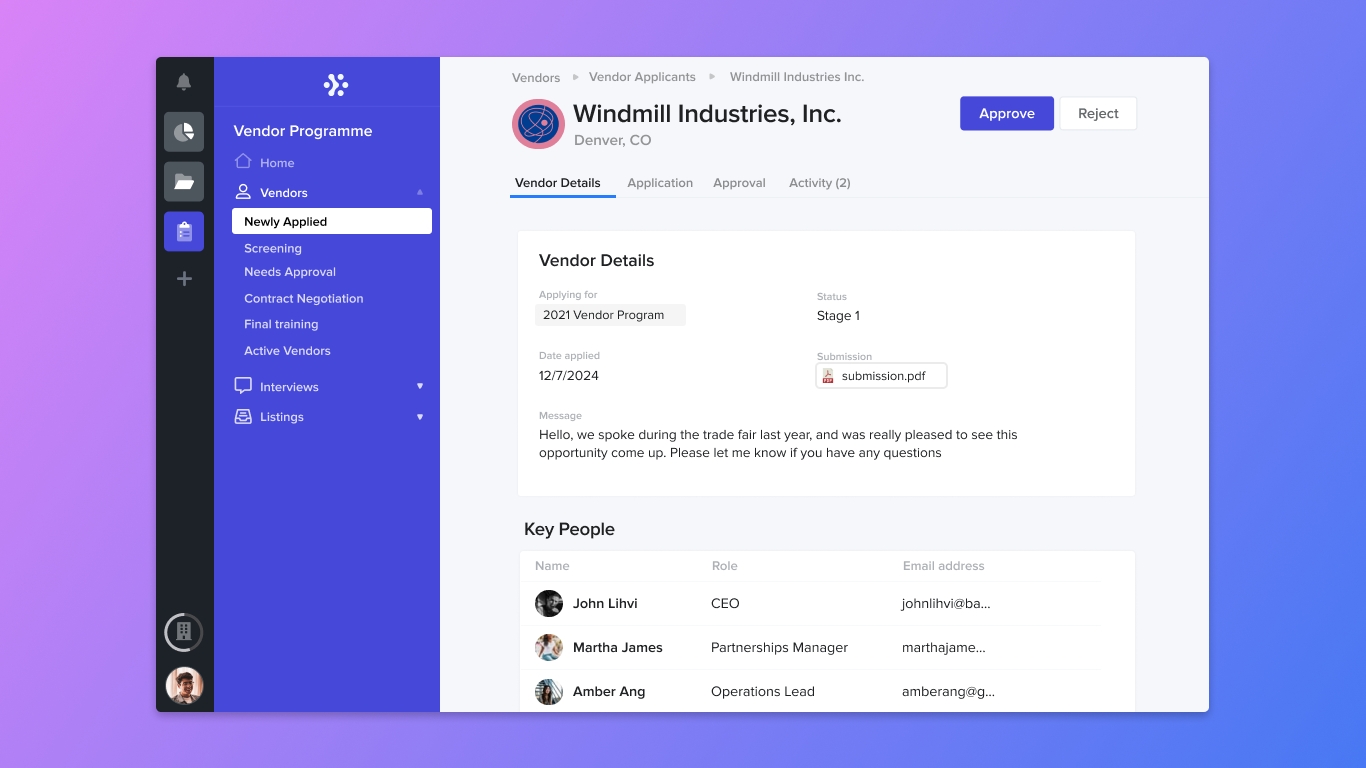
Task: Expand the Listings section arrow
Action: (x=420, y=417)
